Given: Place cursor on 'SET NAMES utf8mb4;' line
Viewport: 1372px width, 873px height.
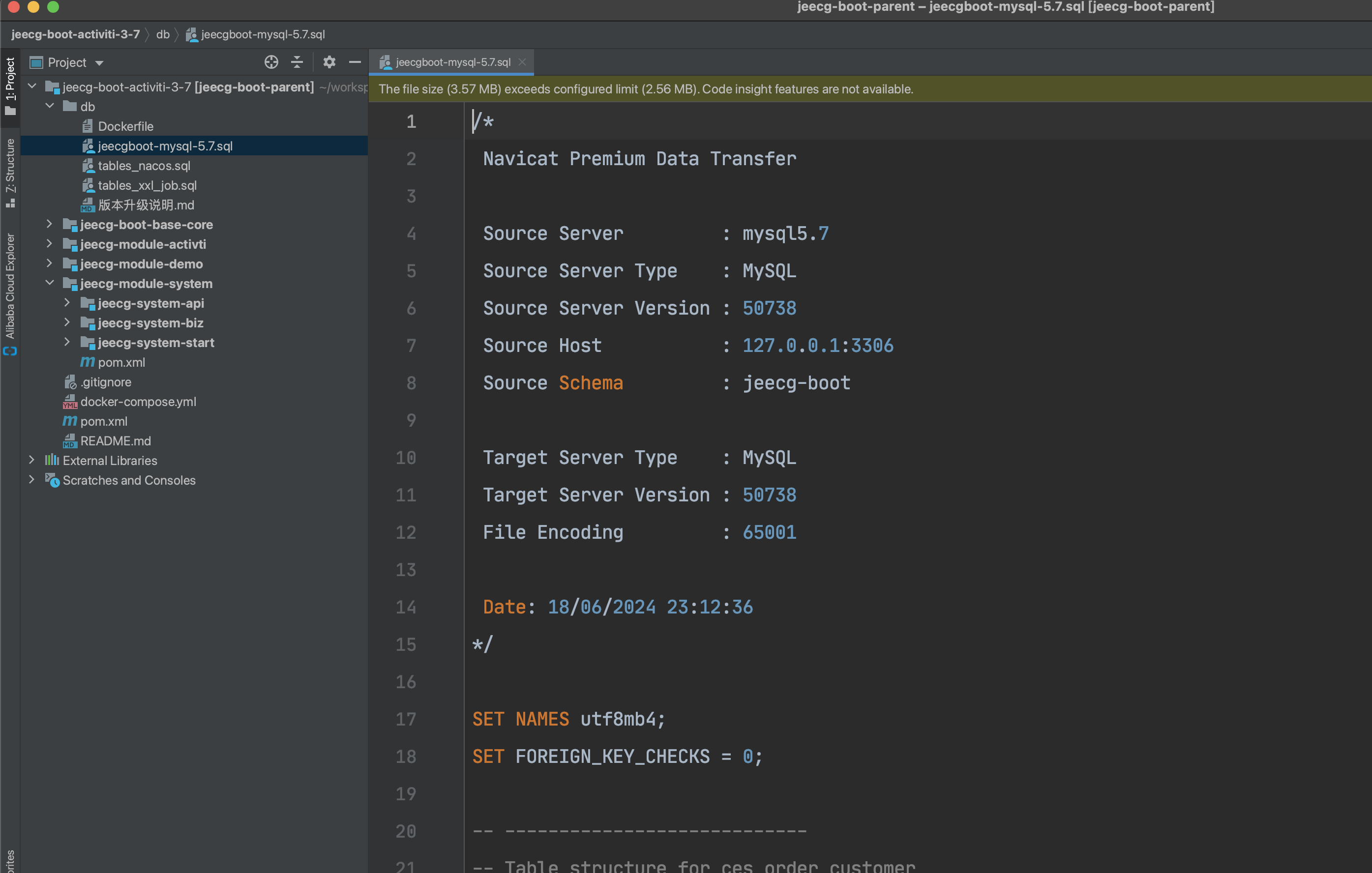Looking at the screenshot, I should [x=568, y=719].
